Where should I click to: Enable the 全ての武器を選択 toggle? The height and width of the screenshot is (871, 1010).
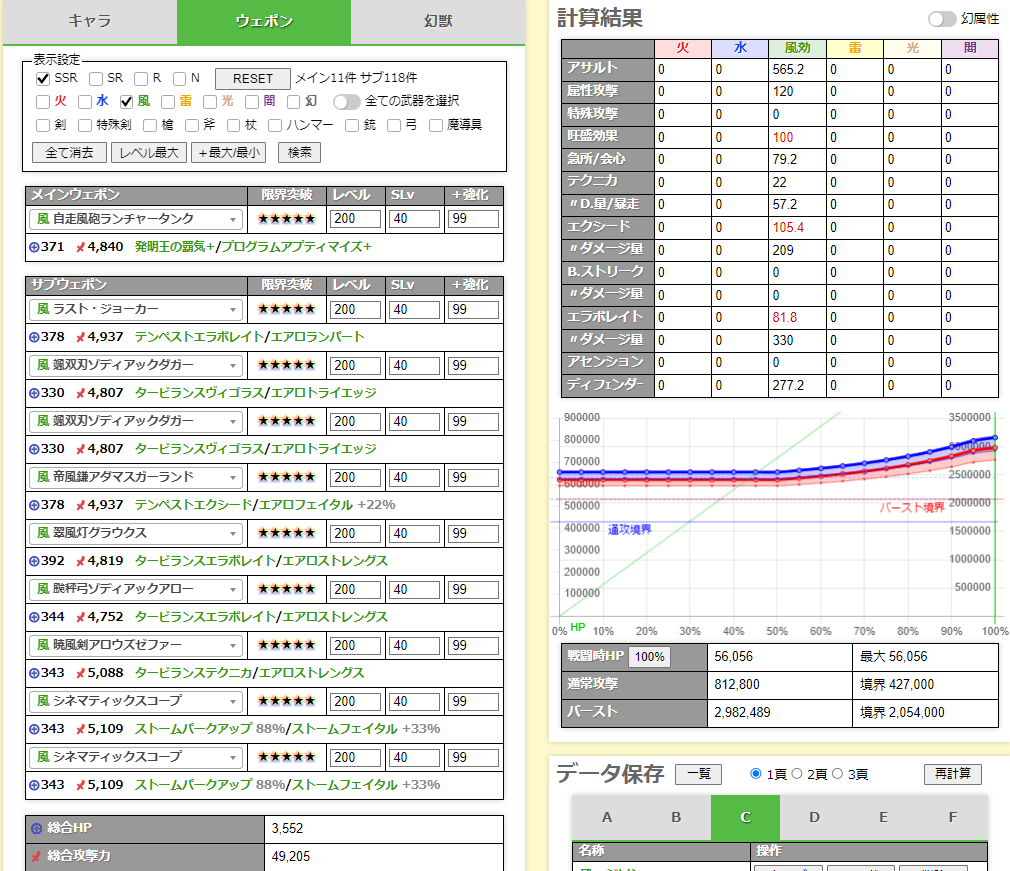pyautogui.click(x=346, y=101)
